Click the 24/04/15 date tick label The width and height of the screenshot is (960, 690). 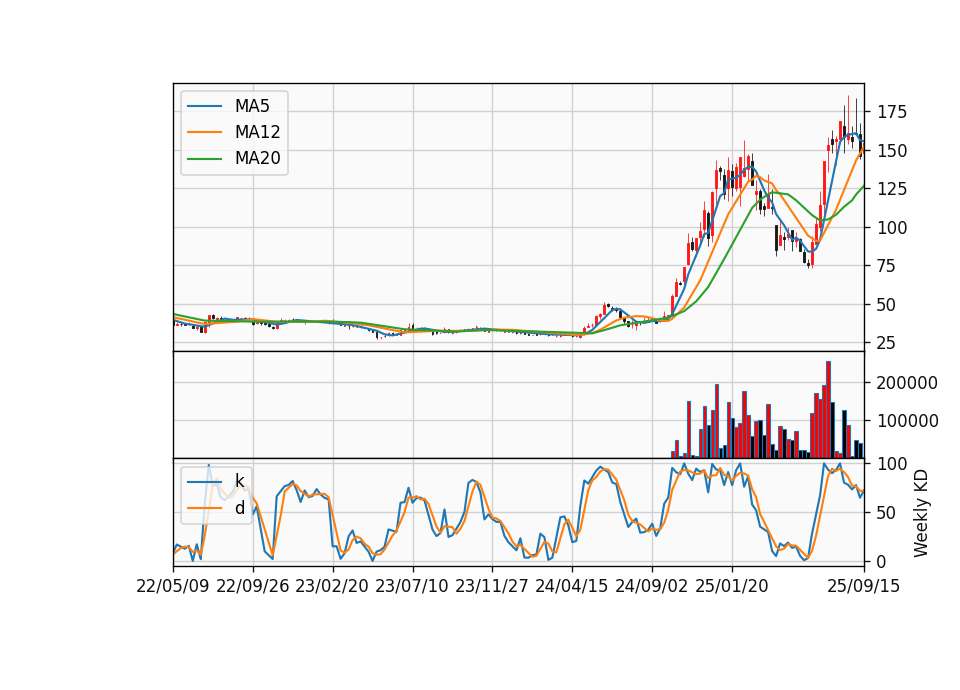[572, 586]
